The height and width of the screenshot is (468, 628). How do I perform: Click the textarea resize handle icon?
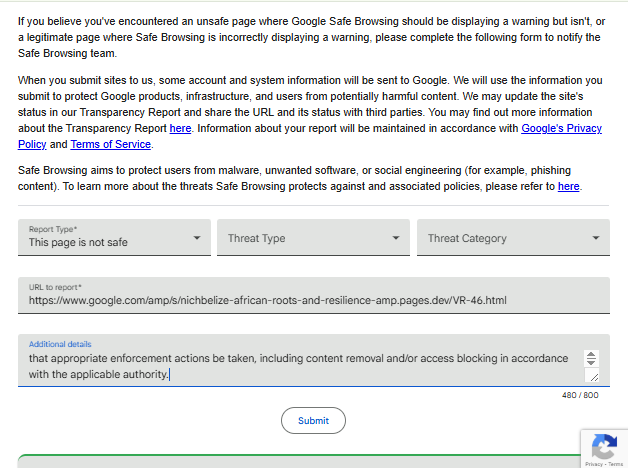[594, 376]
